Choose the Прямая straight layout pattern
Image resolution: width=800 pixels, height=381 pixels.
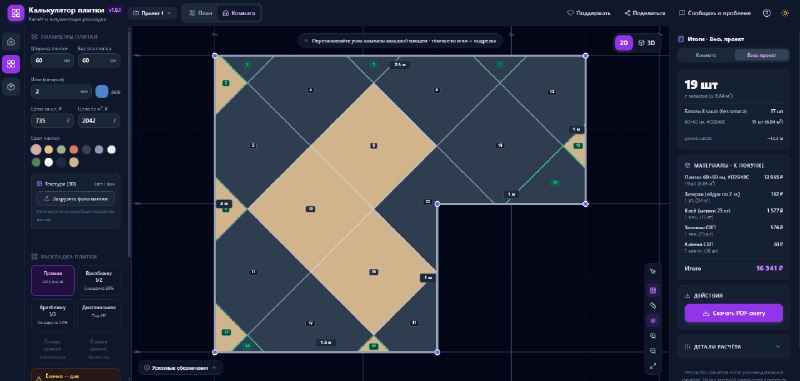click(53, 280)
